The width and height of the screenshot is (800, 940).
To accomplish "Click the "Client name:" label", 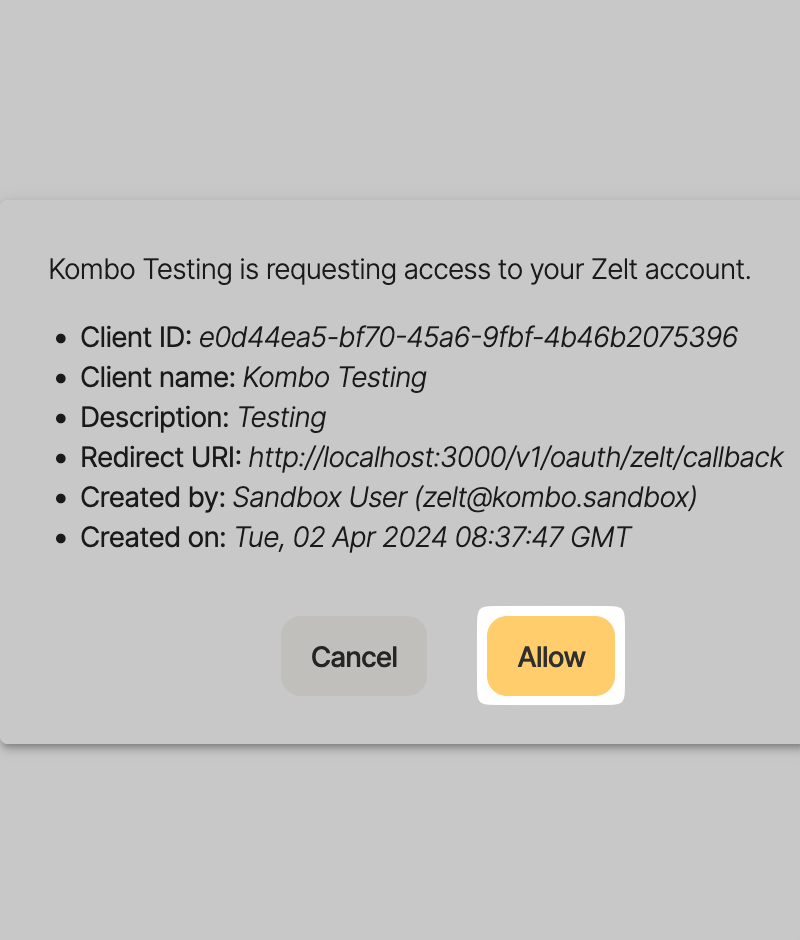I will (x=158, y=378).
